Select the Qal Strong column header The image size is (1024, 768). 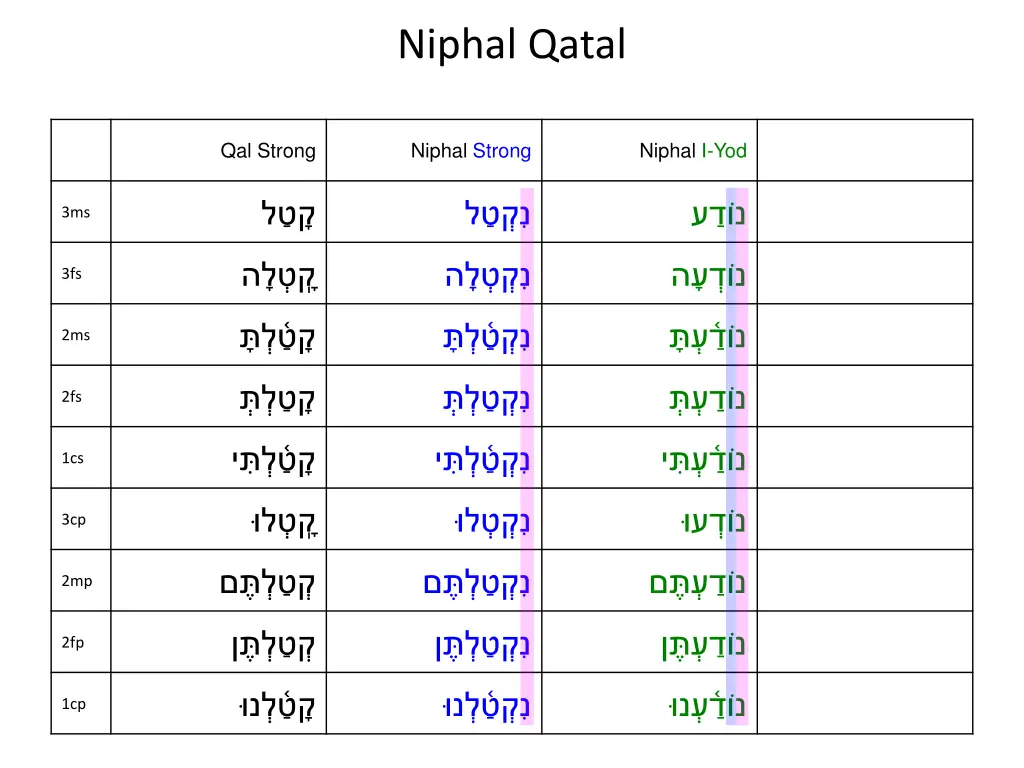(x=268, y=151)
